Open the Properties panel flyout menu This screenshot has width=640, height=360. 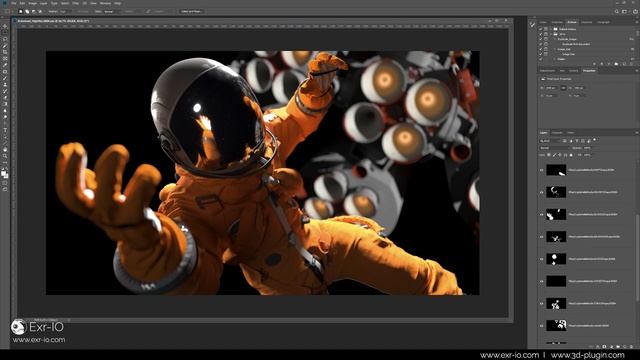point(637,71)
